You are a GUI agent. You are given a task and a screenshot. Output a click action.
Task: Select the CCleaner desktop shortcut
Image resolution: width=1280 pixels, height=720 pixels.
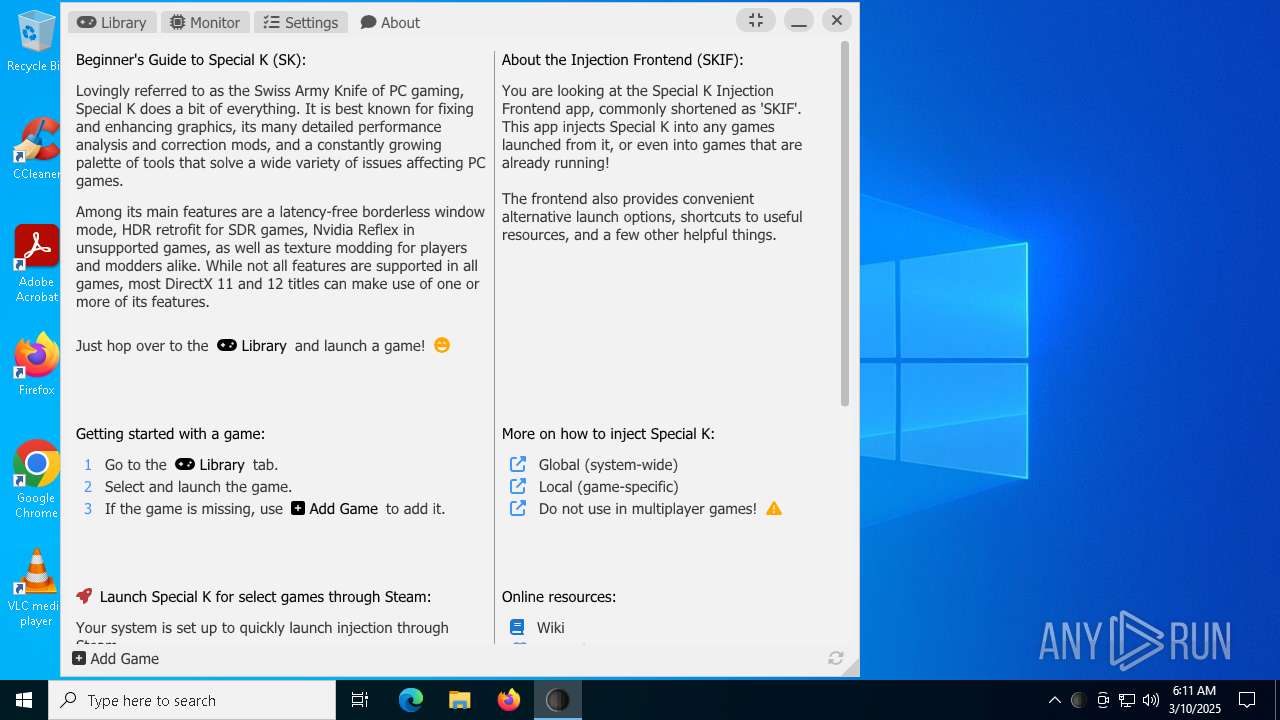pos(37,148)
